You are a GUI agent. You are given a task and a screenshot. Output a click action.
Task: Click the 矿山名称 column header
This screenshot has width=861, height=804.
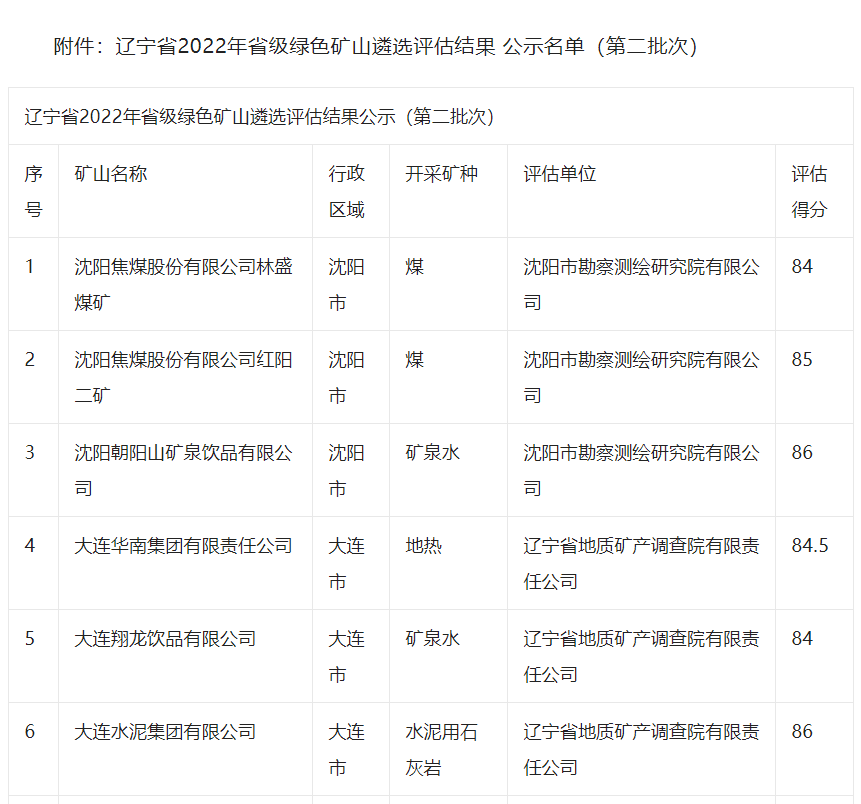click(x=111, y=174)
